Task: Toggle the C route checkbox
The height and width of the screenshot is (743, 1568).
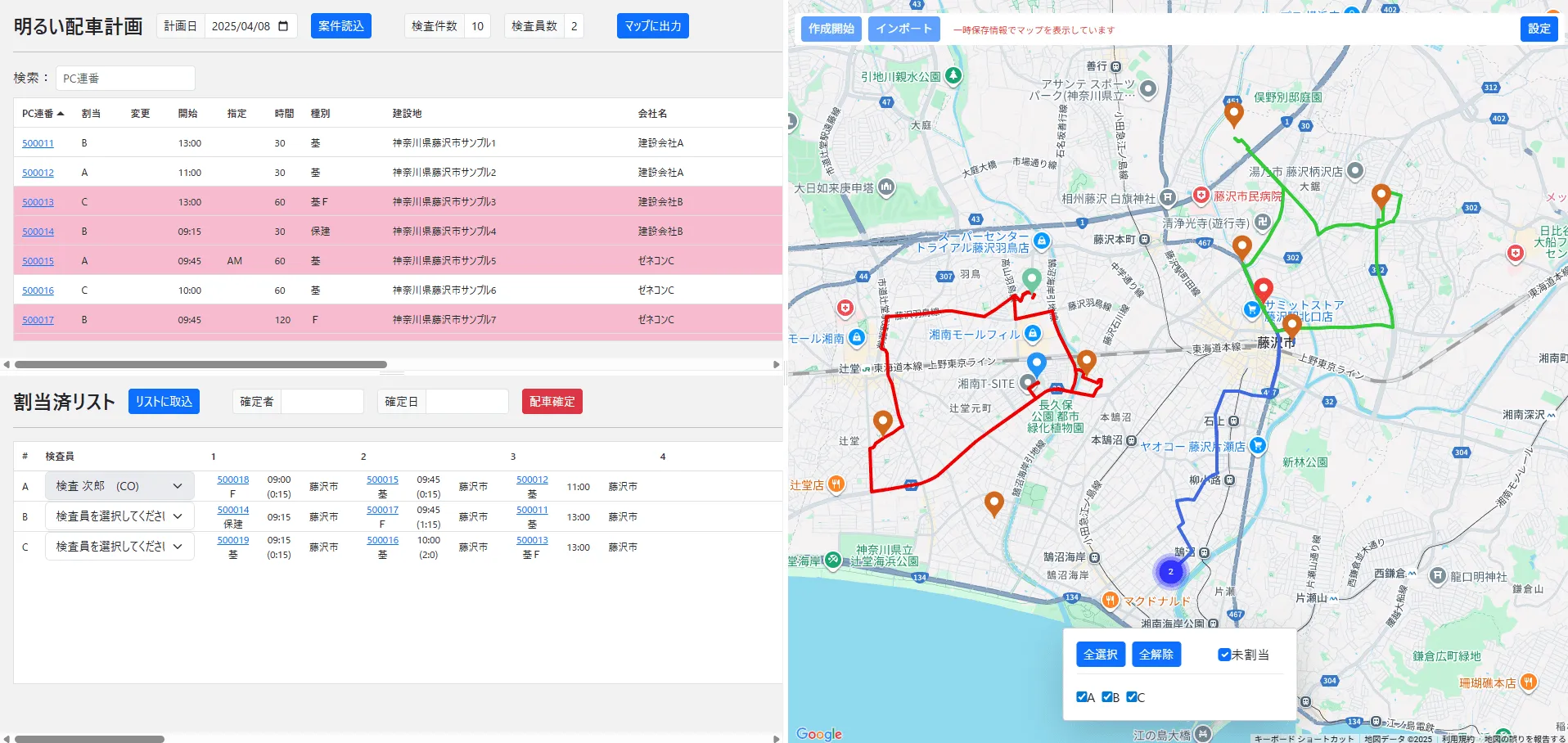Action: (1132, 697)
